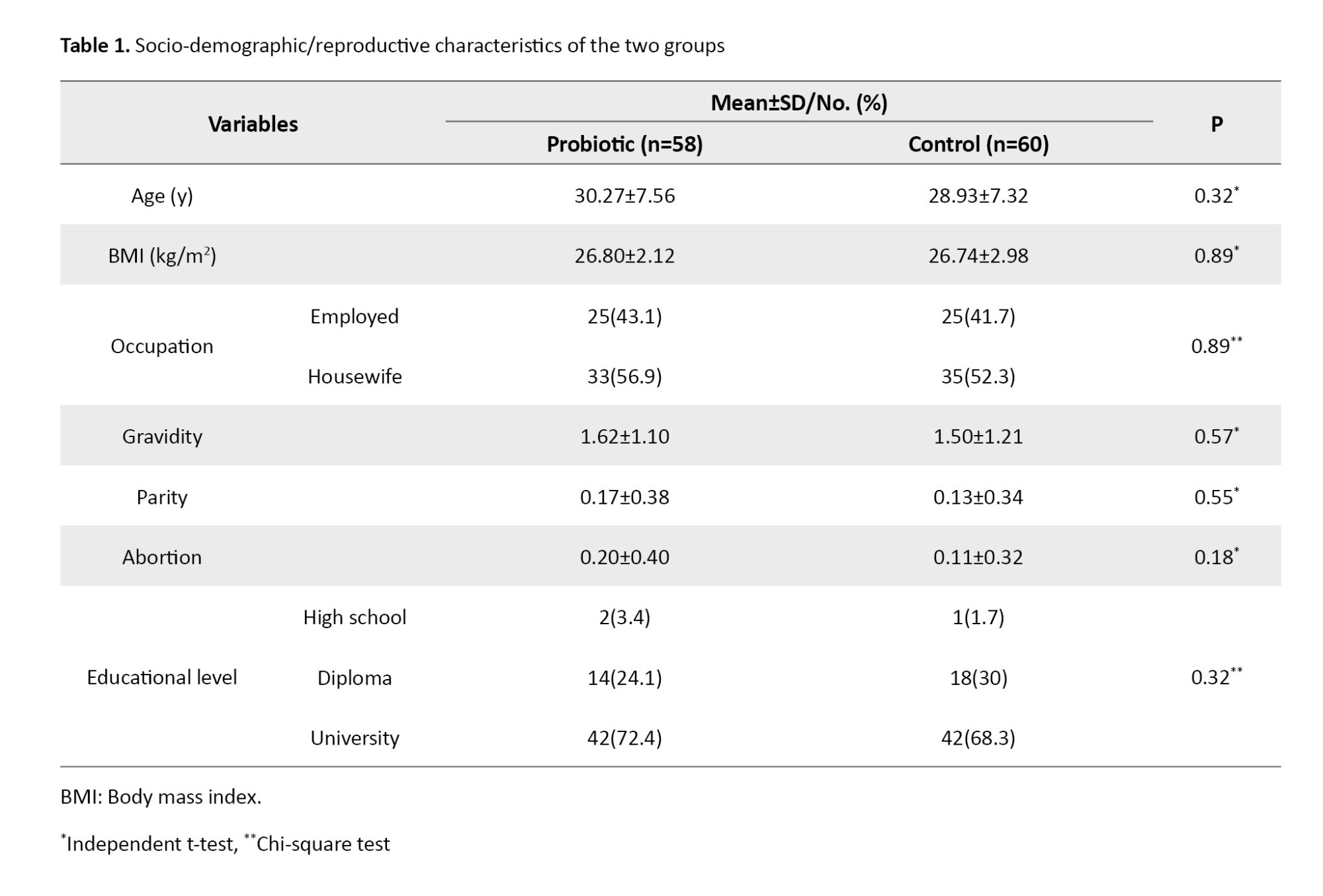1323x896 pixels.
Task: Click the probiotic age value 30.27±7.56
Action: (624, 196)
